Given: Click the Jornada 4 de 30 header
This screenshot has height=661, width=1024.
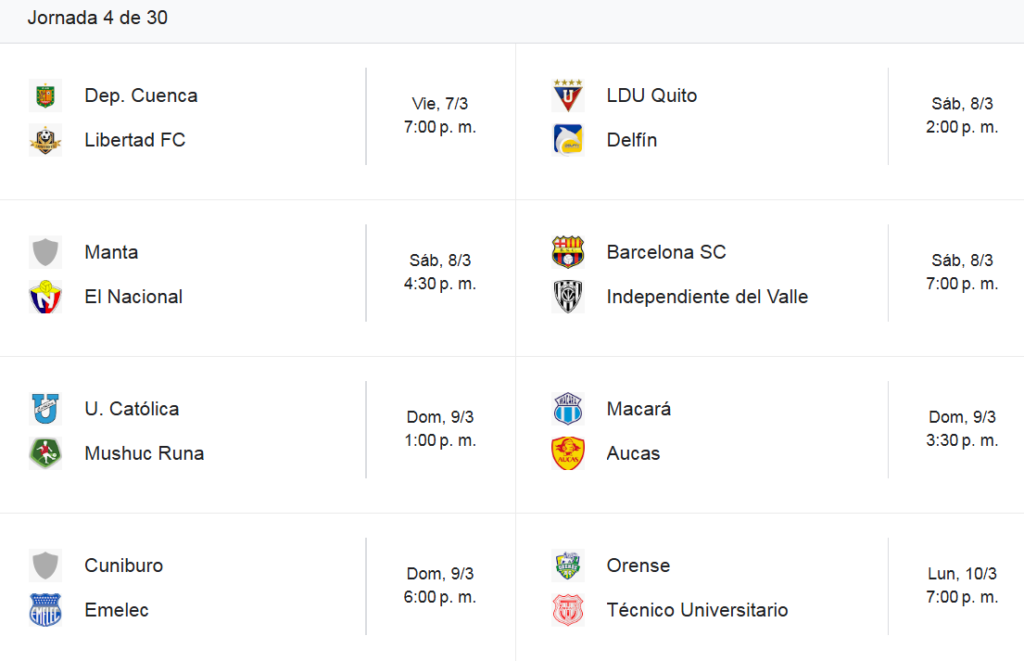Looking at the screenshot, I should coord(97,18).
